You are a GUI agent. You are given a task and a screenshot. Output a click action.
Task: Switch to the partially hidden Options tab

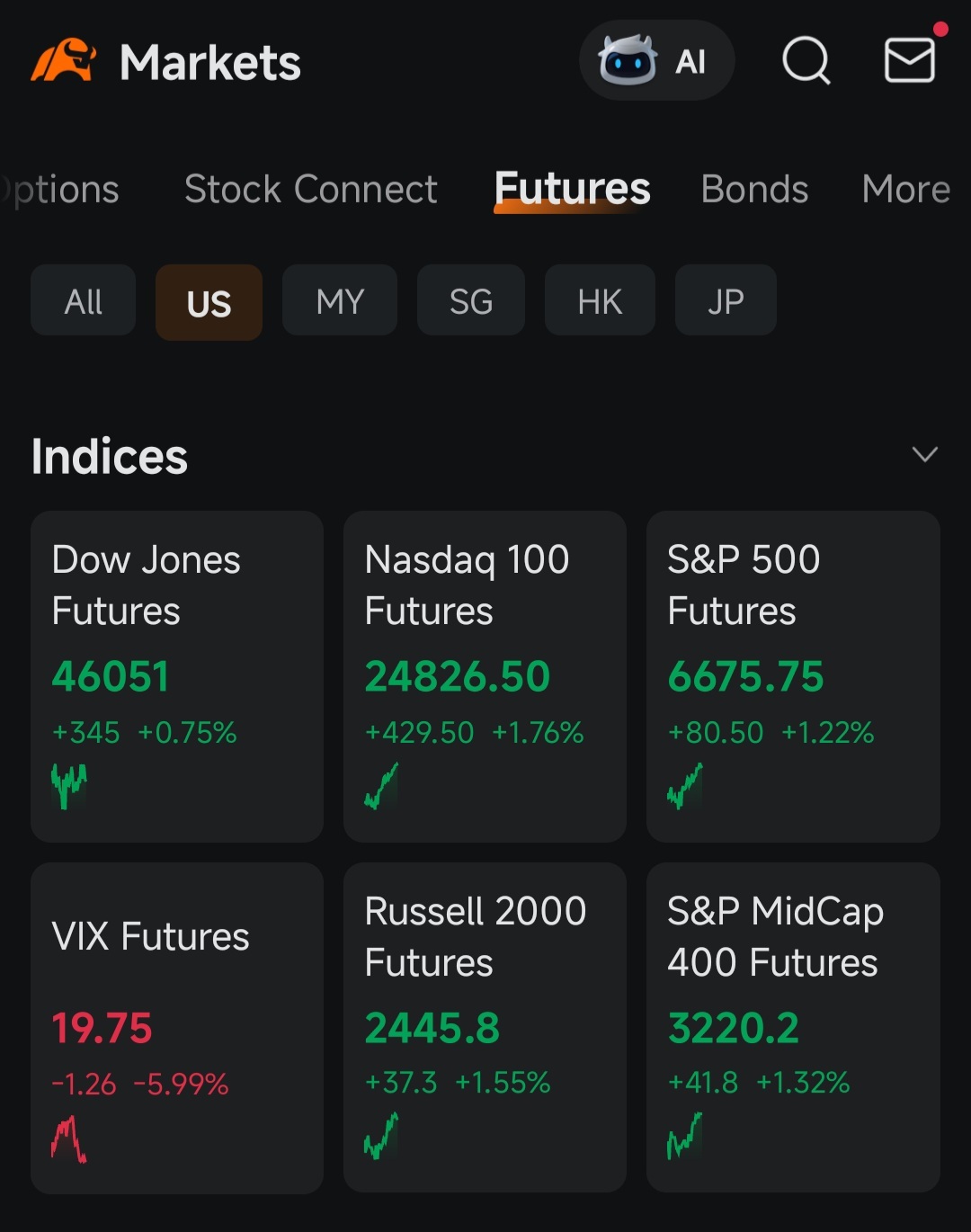click(x=61, y=189)
